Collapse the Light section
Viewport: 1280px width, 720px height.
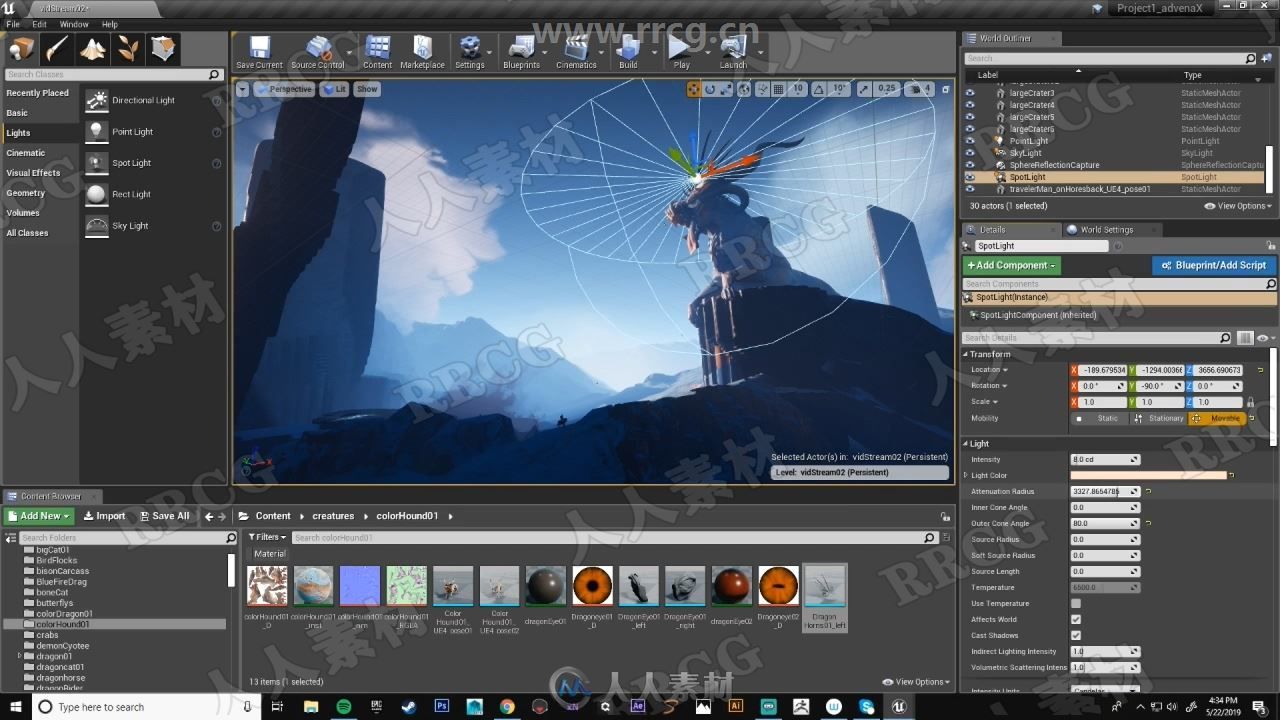click(966, 444)
